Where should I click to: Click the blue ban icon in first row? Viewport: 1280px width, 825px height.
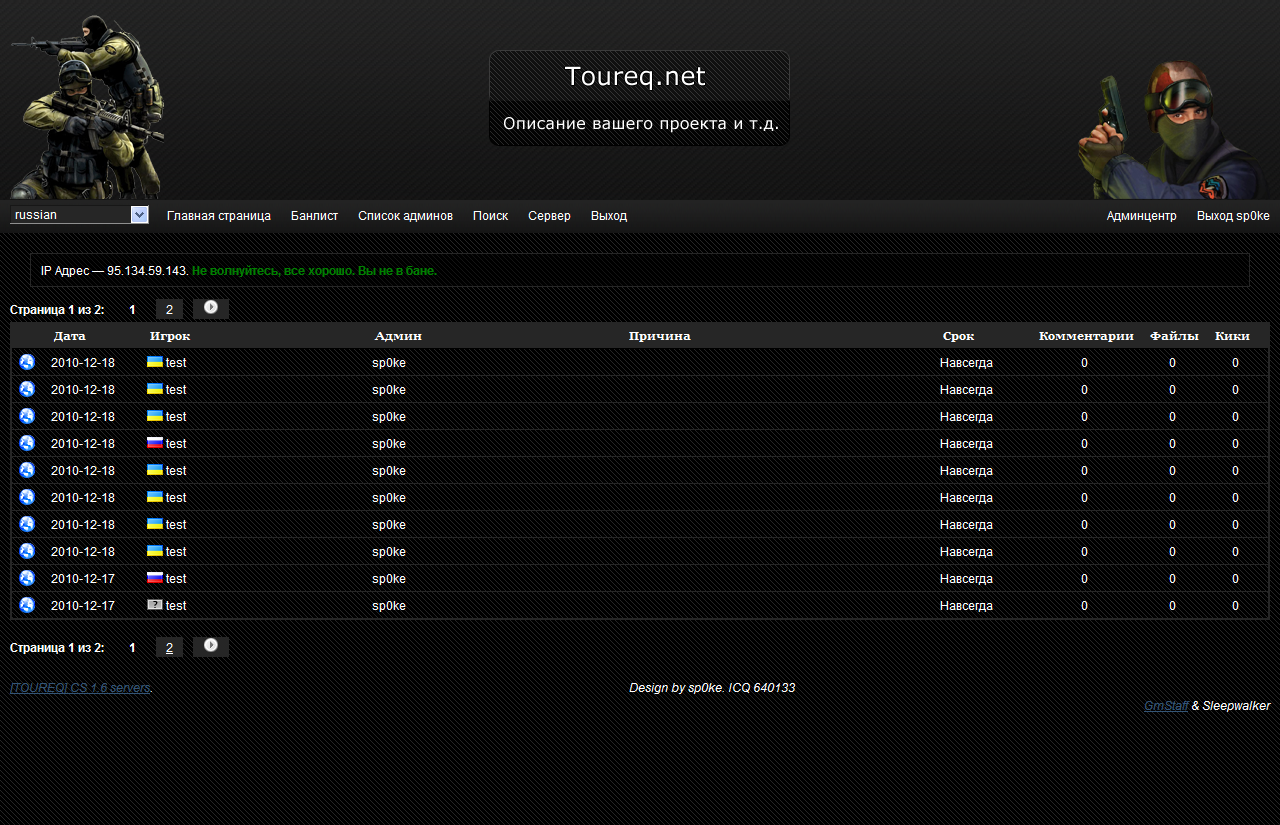(27, 362)
